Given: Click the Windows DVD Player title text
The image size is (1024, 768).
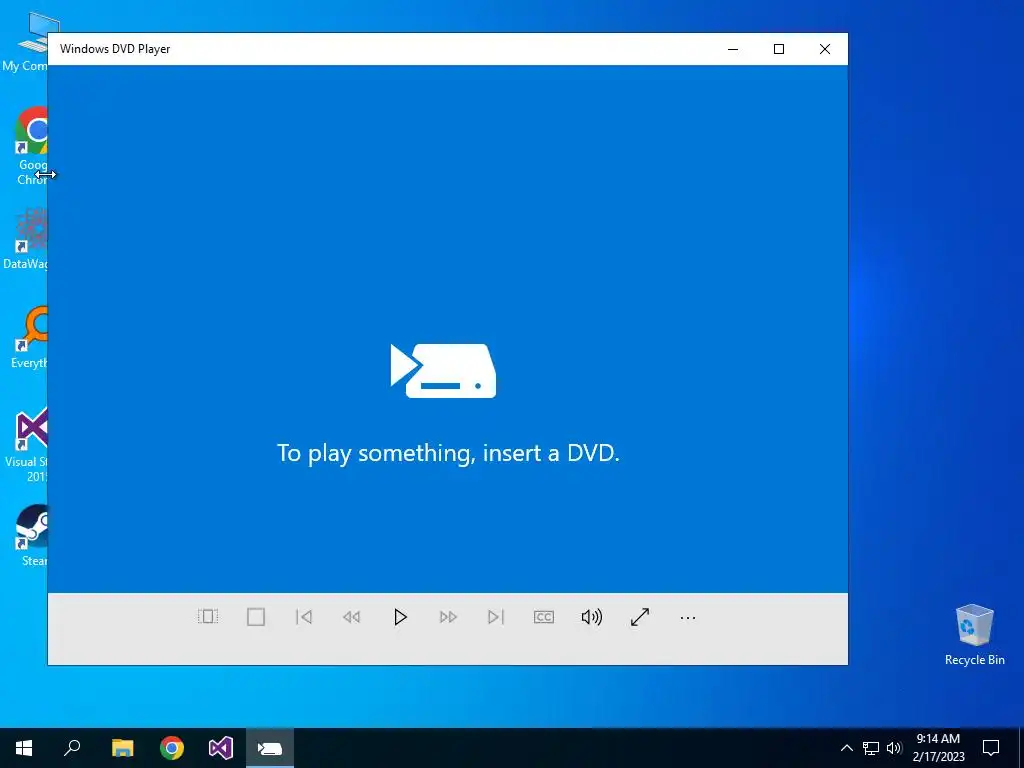Looking at the screenshot, I should coord(115,49).
